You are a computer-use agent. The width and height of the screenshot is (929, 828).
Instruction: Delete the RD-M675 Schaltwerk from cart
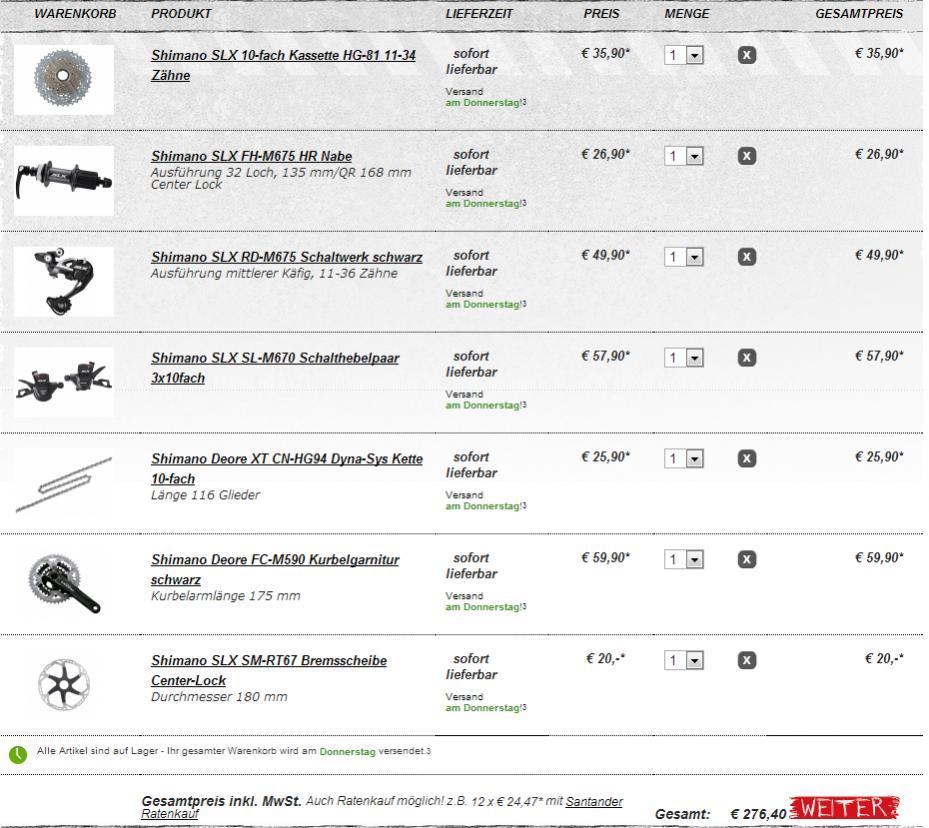pos(747,256)
